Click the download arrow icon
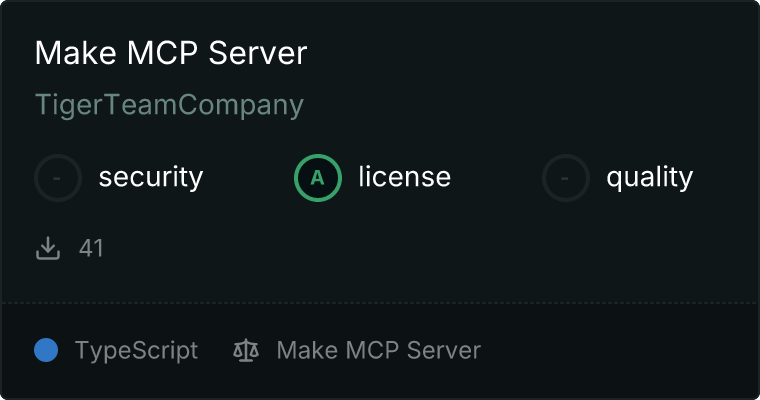 (x=48, y=248)
